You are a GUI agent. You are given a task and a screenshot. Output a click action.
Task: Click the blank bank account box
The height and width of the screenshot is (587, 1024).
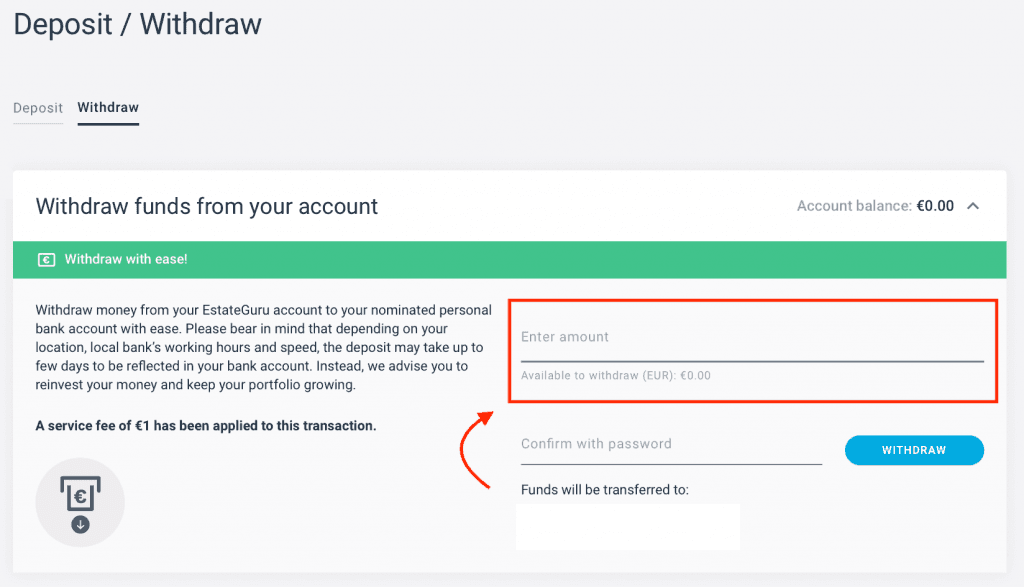coord(627,527)
